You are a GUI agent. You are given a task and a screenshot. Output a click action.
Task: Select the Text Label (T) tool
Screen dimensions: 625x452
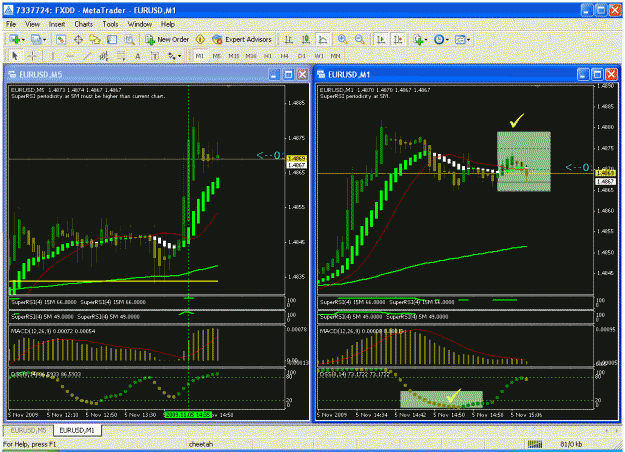(x=155, y=56)
